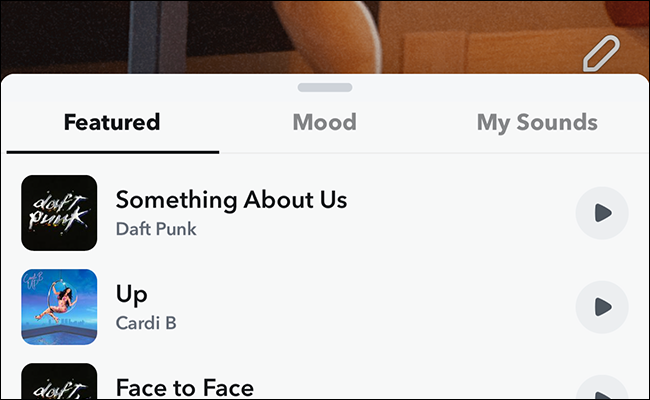Switch to the Featured tab
Viewport: 650px width, 400px height.
(x=112, y=123)
